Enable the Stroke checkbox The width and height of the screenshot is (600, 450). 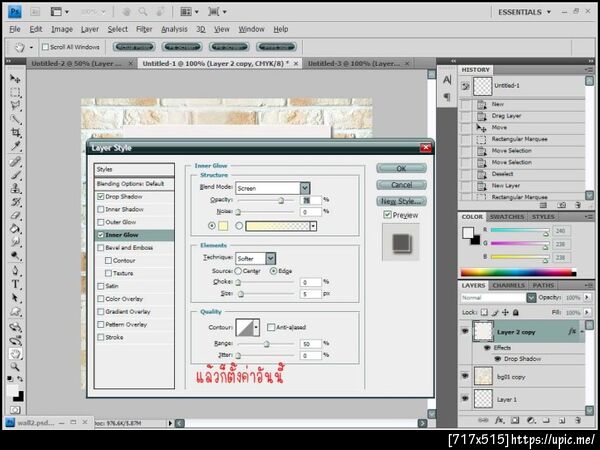point(101,337)
